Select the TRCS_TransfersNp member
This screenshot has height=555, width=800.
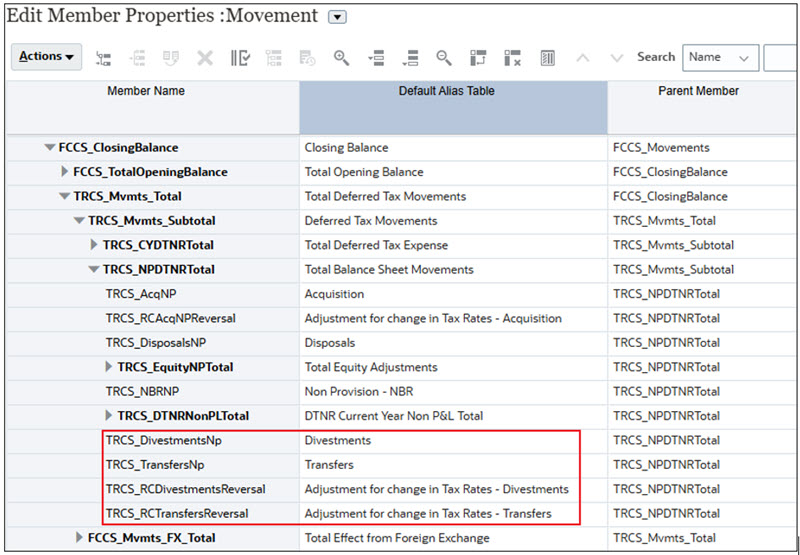(155, 465)
